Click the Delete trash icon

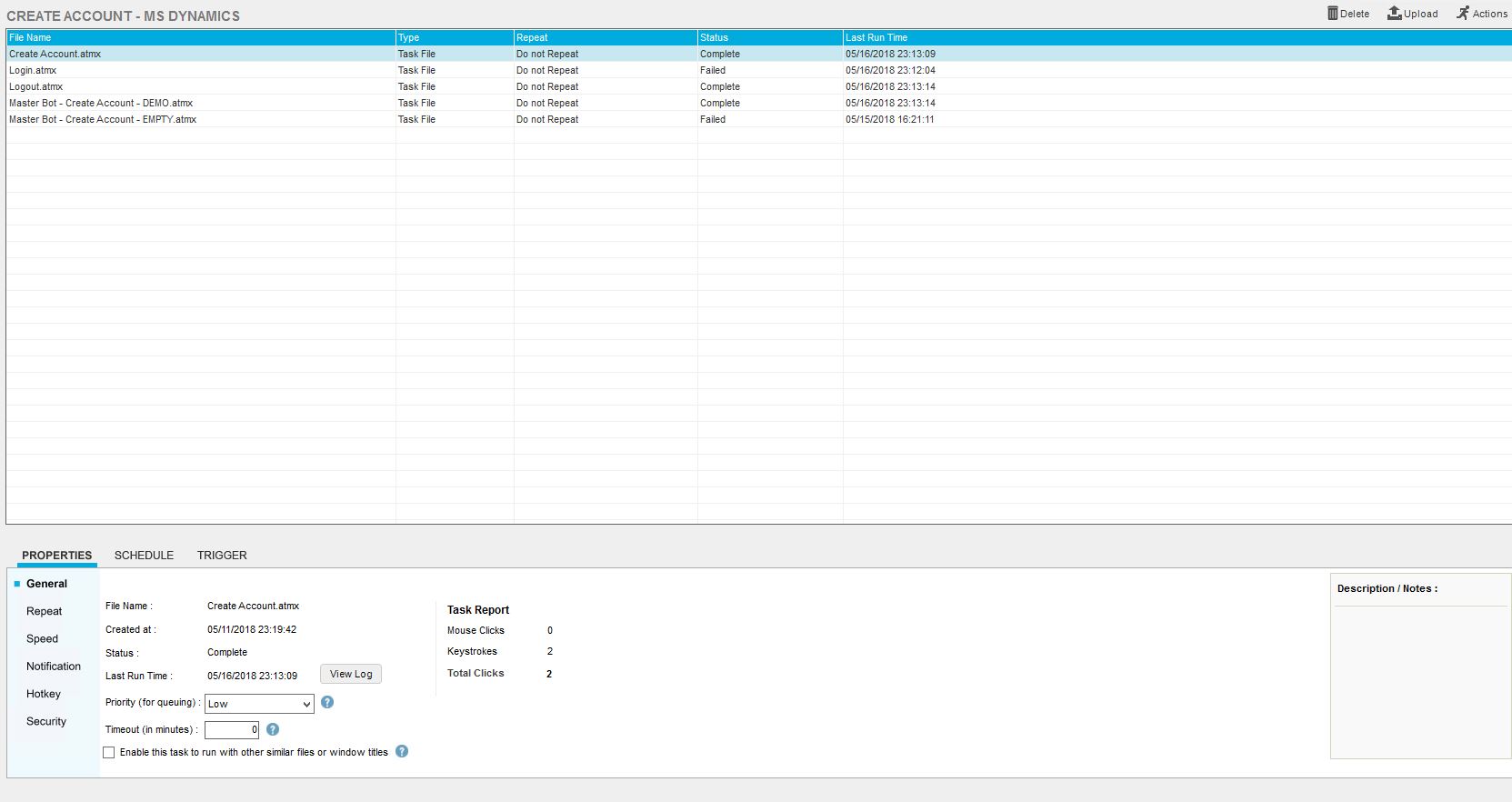[x=1332, y=14]
